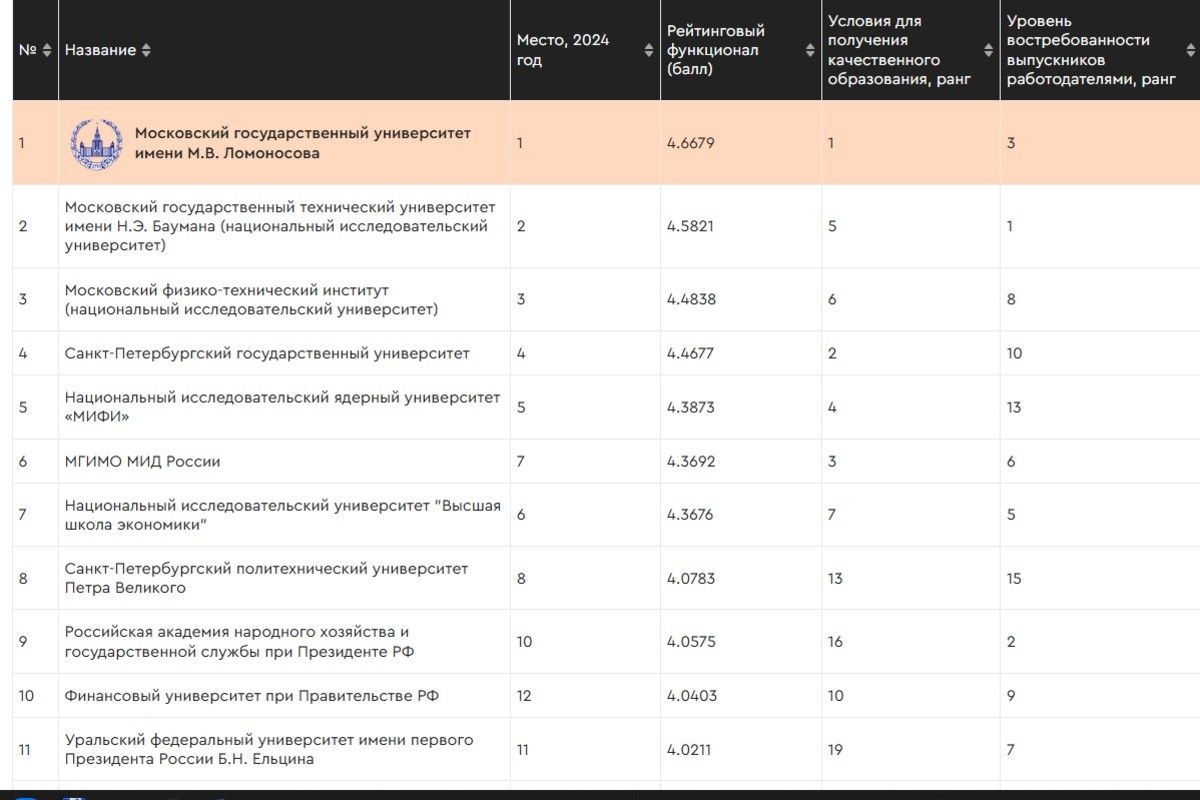Click the MSU logo emblem
Viewport: 1200px width, 800px height.
point(96,143)
